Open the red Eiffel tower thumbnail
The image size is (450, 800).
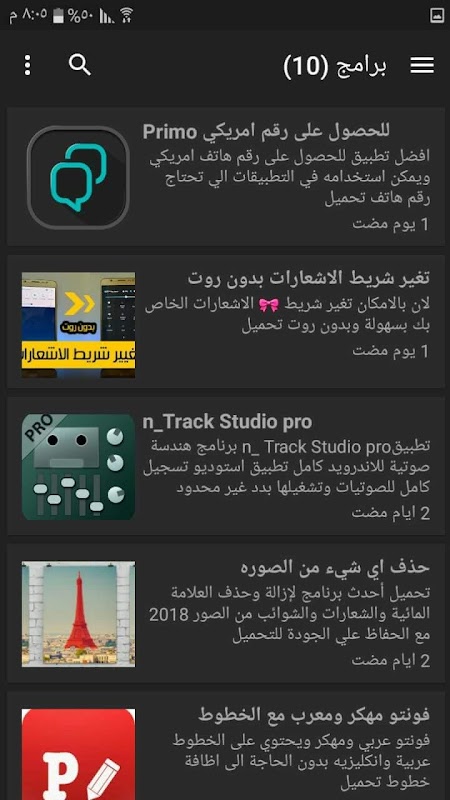pyautogui.click(x=78, y=614)
